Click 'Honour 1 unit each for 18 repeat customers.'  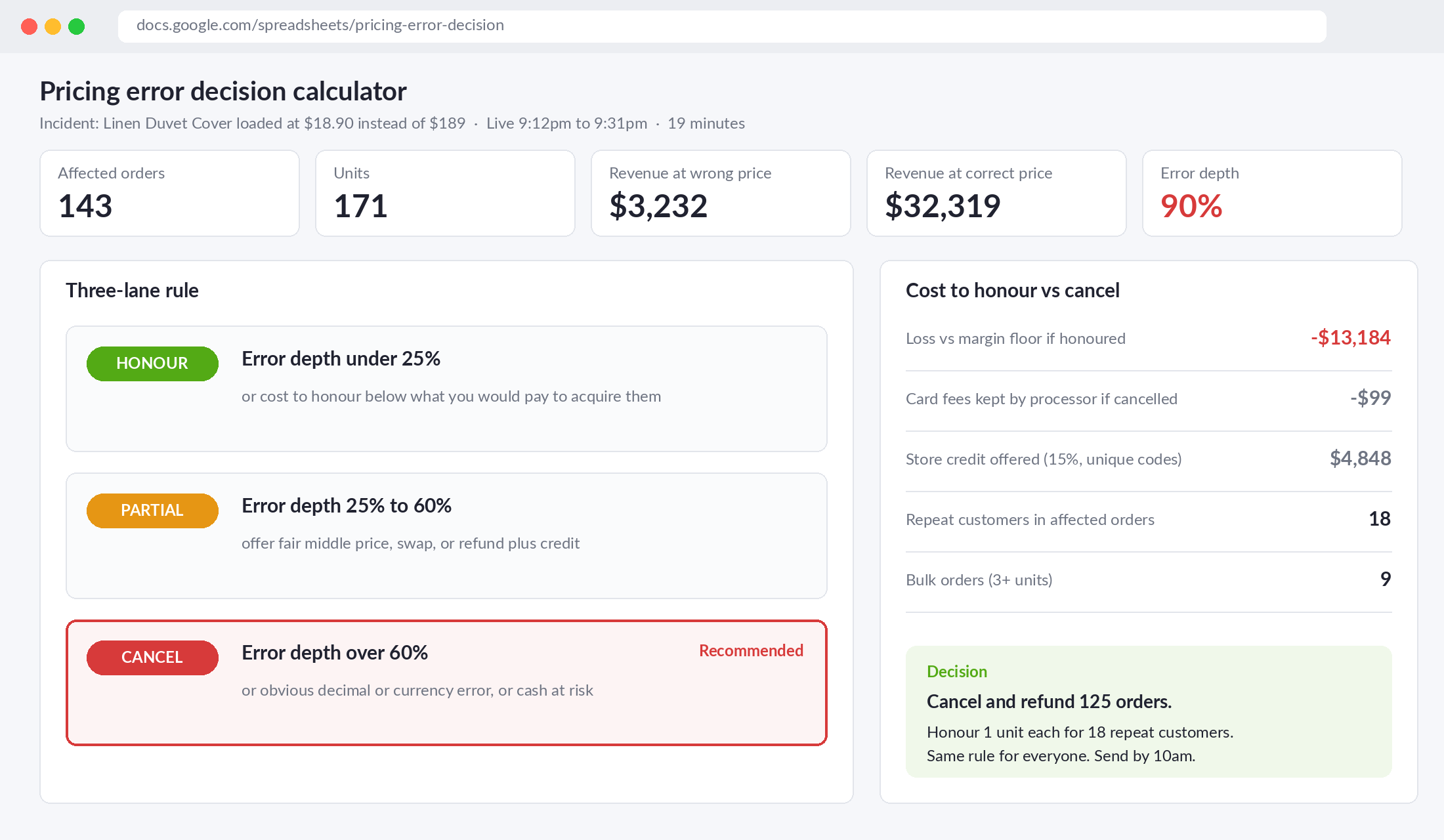tap(1080, 732)
